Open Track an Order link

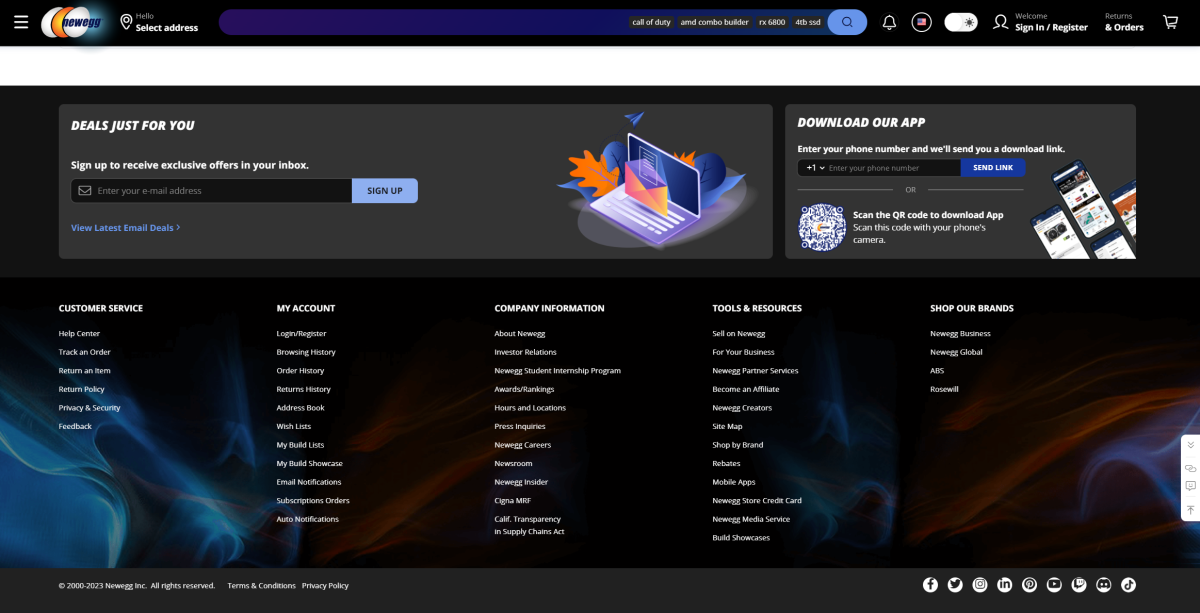point(85,352)
